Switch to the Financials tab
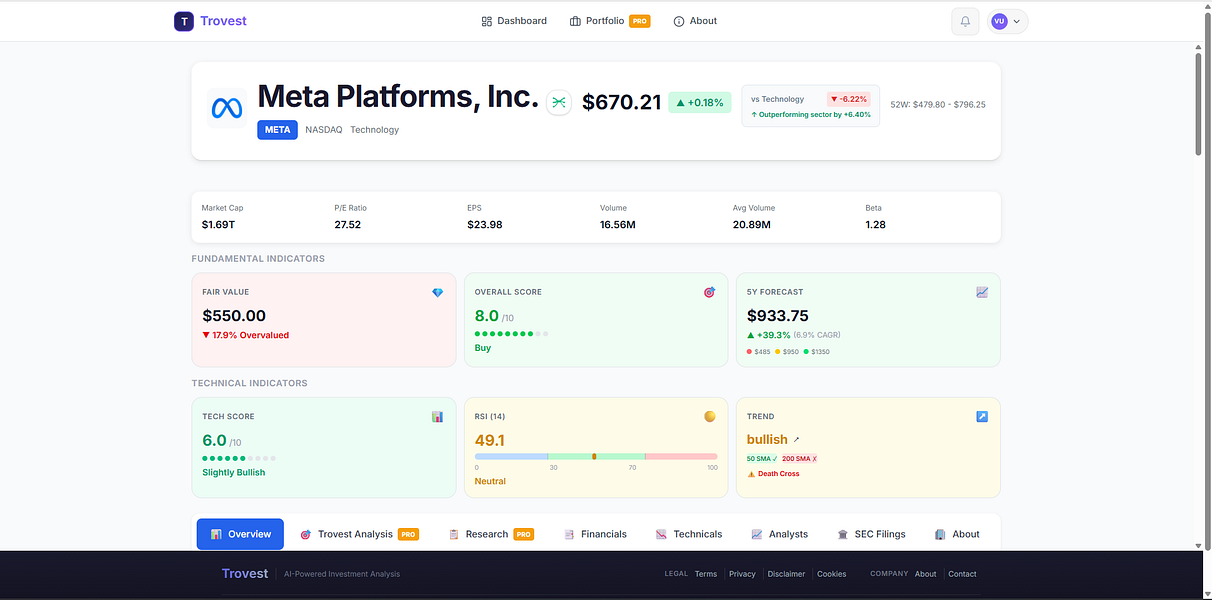1212x600 pixels. point(595,534)
